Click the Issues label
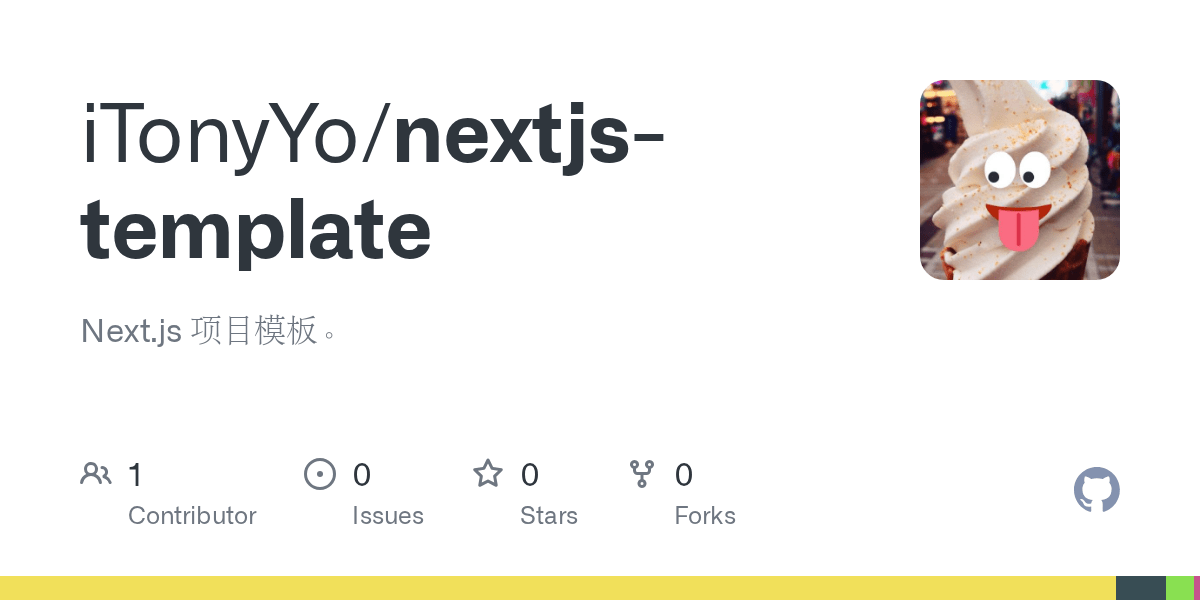Image resolution: width=1200 pixels, height=600 pixels. tap(388, 516)
